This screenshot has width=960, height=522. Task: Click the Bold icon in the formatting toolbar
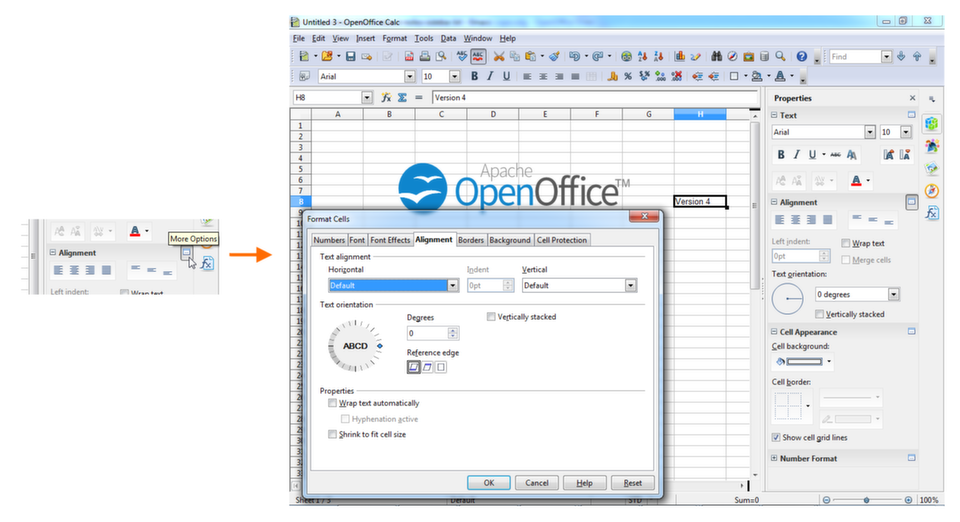[474, 76]
